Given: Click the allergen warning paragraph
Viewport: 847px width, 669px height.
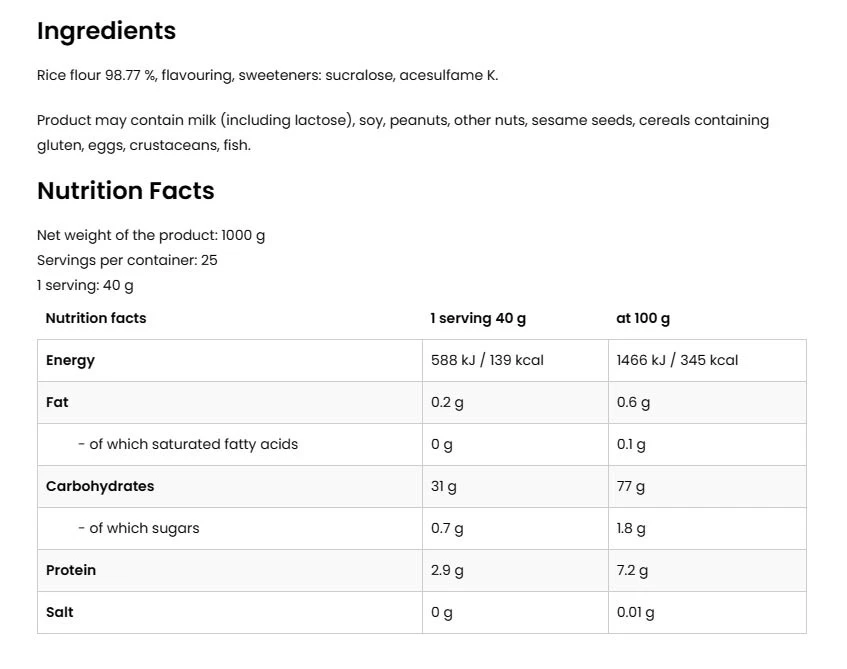Looking at the screenshot, I should (x=402, y=132).
